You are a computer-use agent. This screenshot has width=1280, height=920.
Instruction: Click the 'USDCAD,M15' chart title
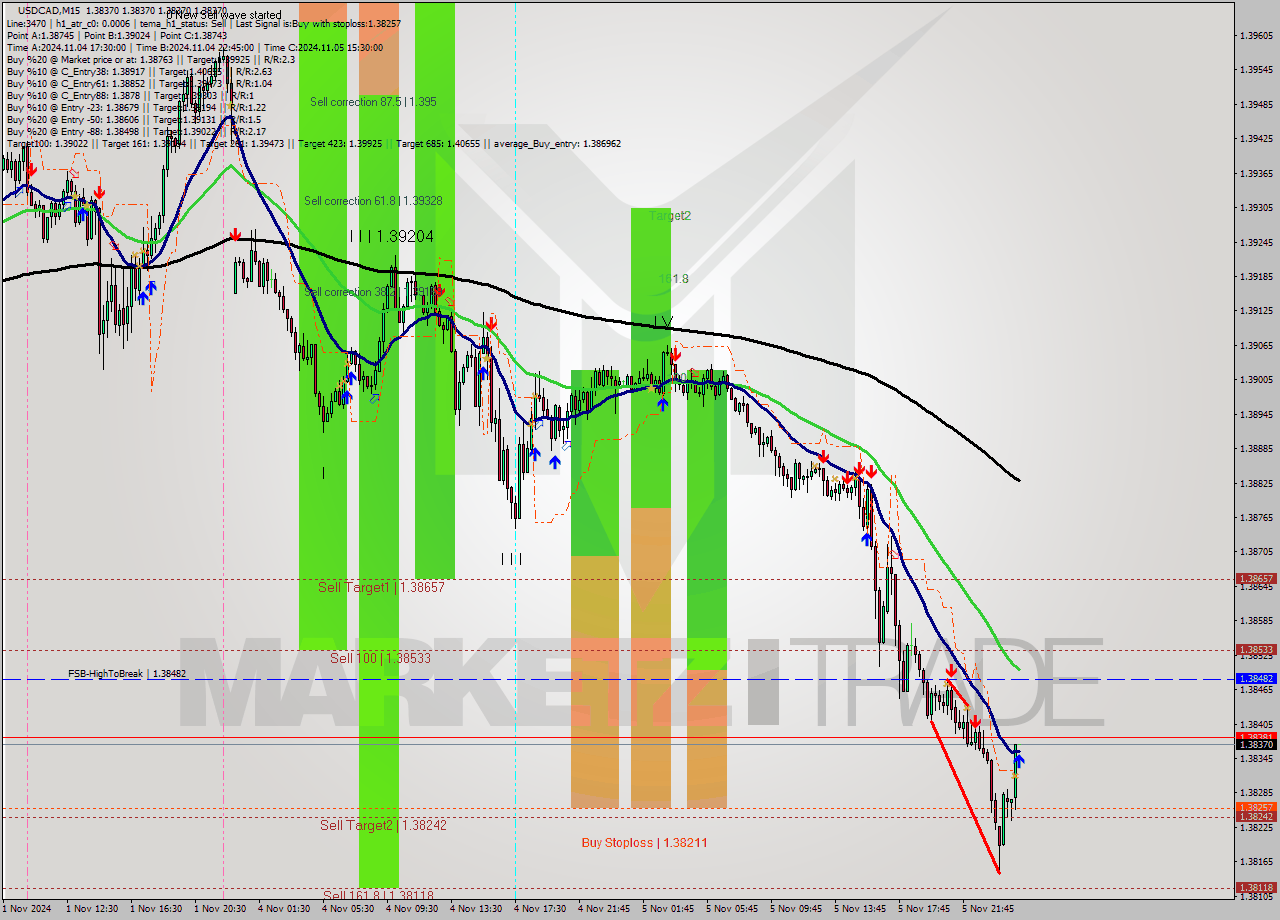(x=49, y=10)
